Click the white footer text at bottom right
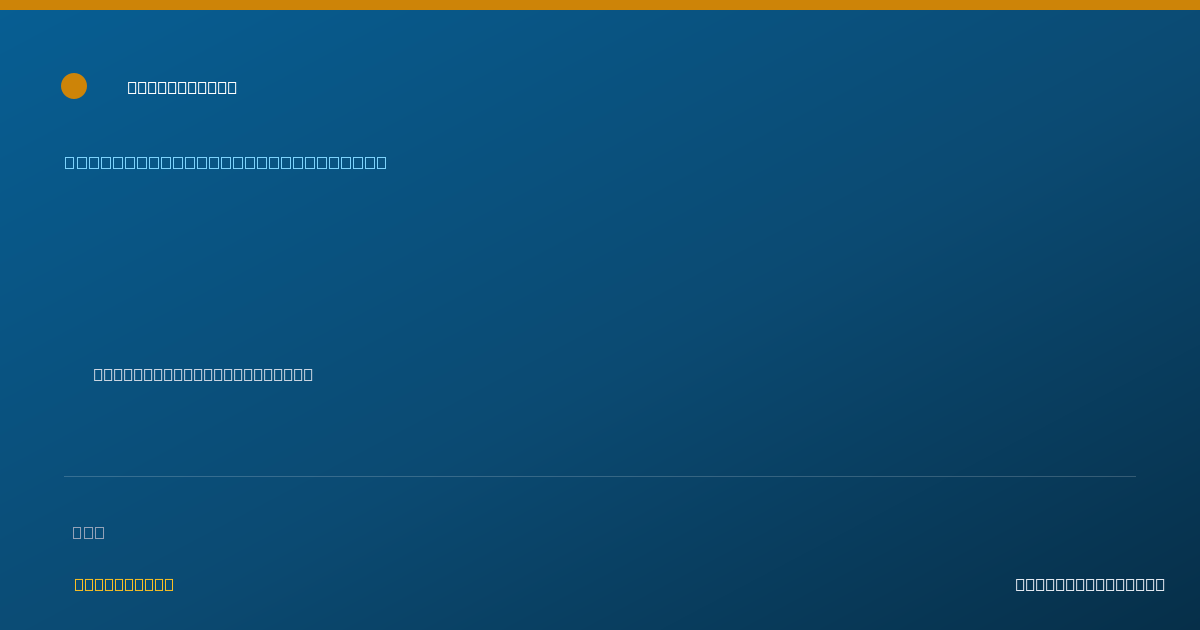 1090,584
